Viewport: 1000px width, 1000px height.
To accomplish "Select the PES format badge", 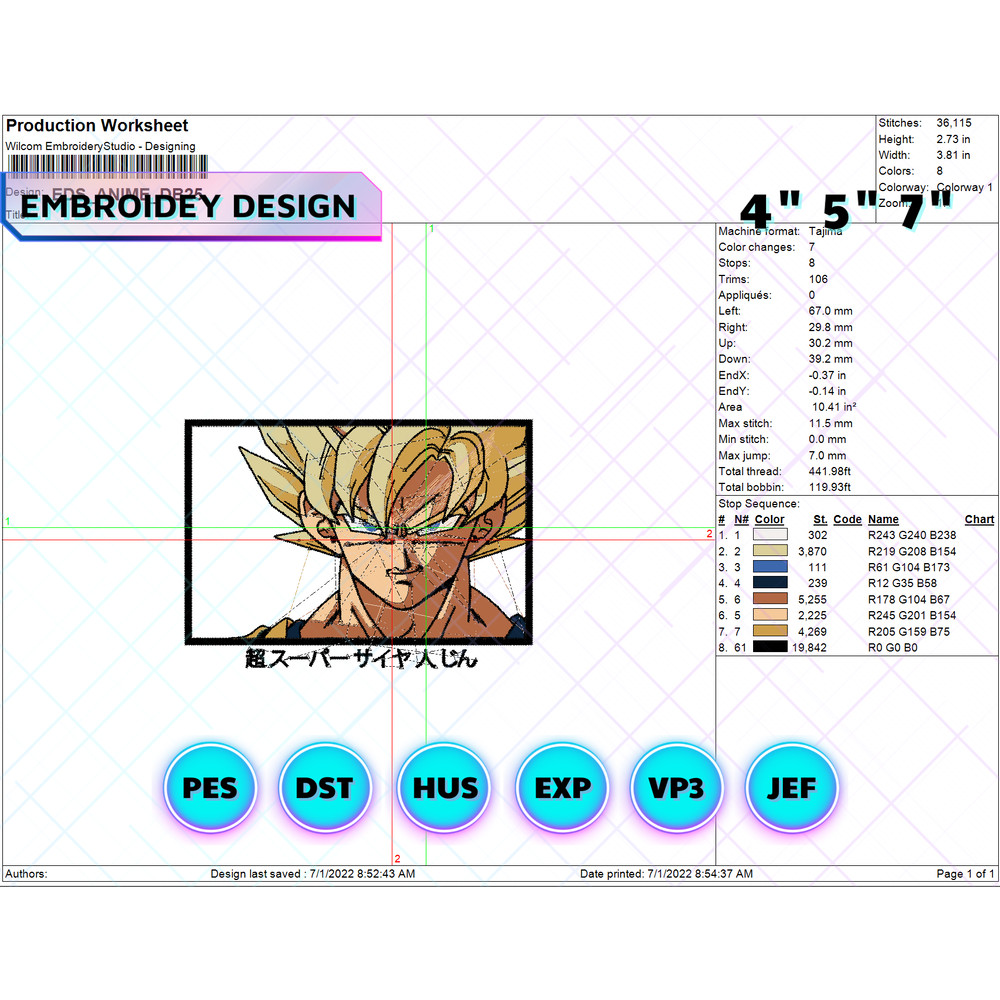I will tap(210, 788).
